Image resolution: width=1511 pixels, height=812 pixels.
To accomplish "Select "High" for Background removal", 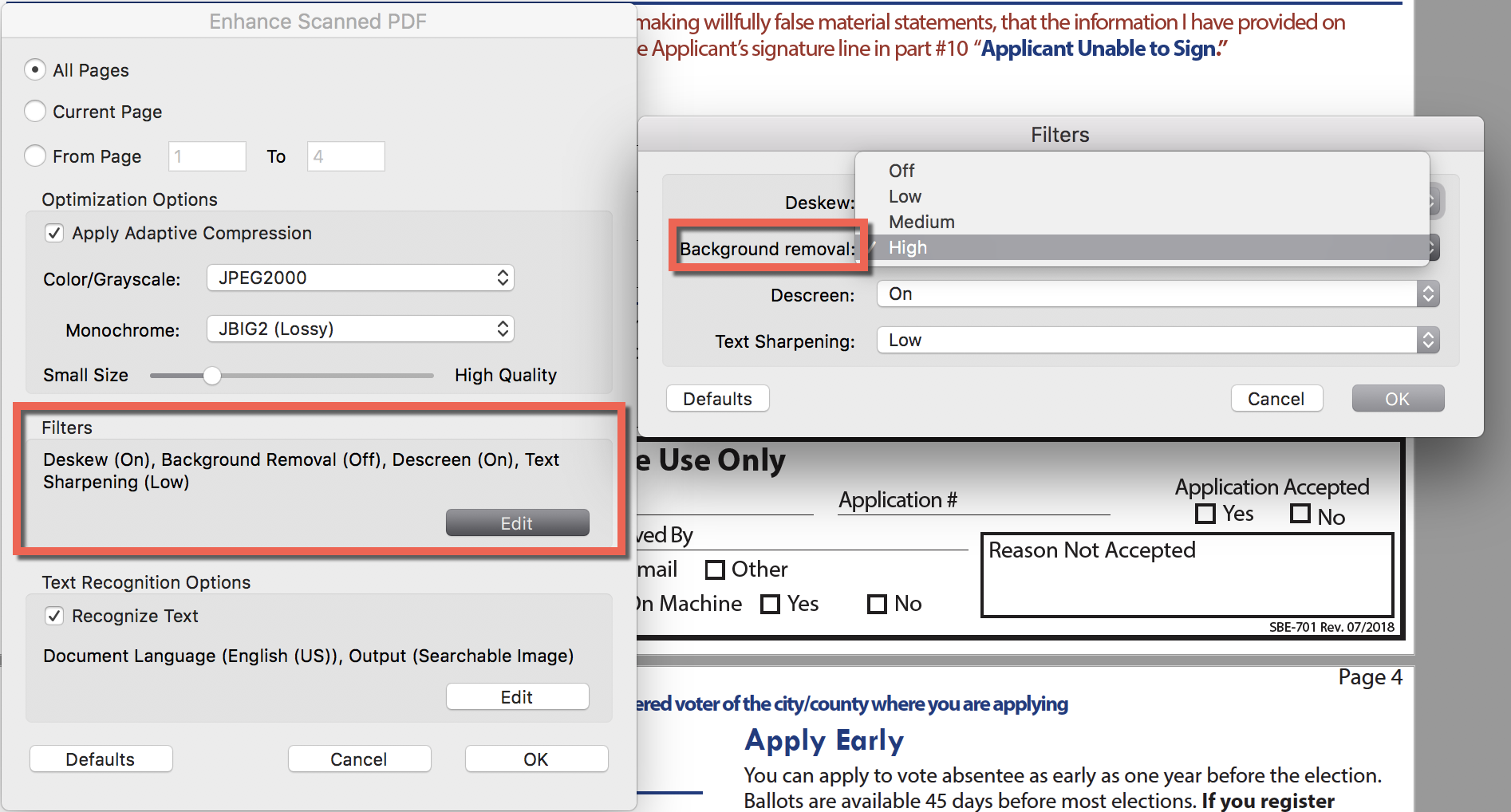I will pyautogui.click(x=907, y=247).
